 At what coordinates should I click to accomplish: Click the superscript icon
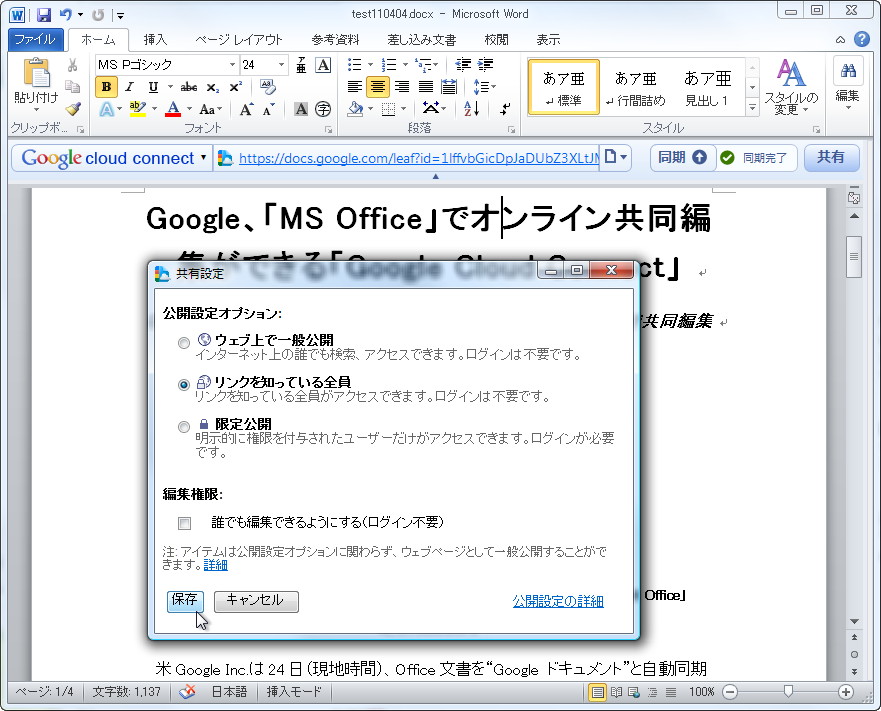click(x=235, y=86)
